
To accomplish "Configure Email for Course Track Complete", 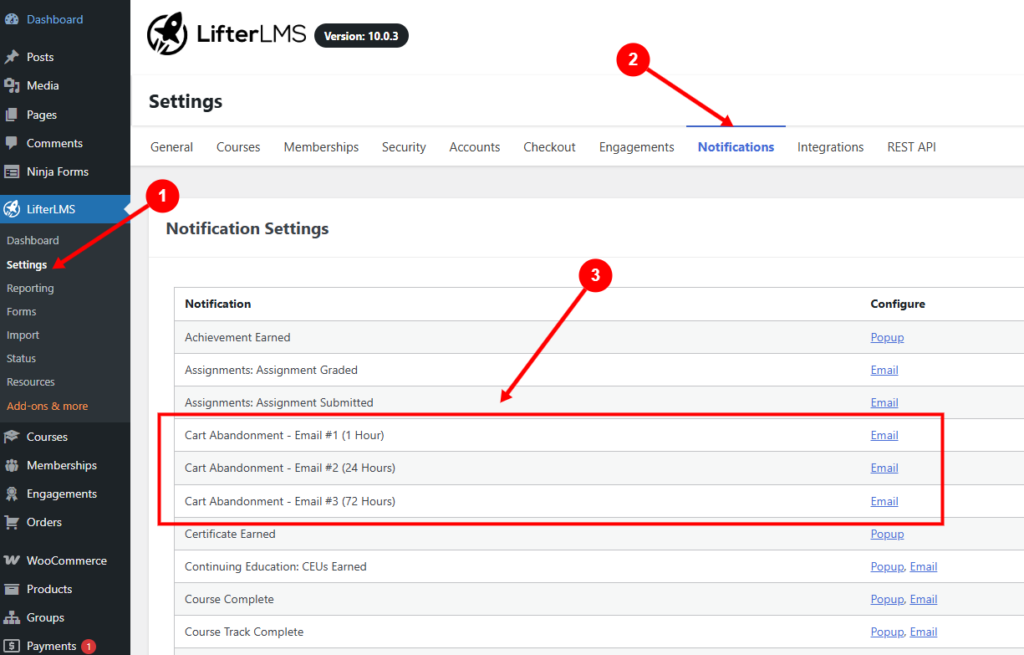I will pos(923,631).
